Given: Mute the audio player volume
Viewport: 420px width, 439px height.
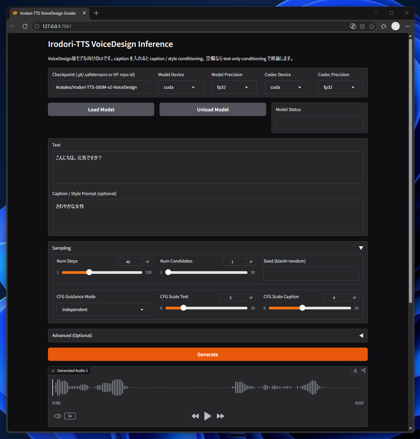Looking at the screenshot, I should coord(57,416).
